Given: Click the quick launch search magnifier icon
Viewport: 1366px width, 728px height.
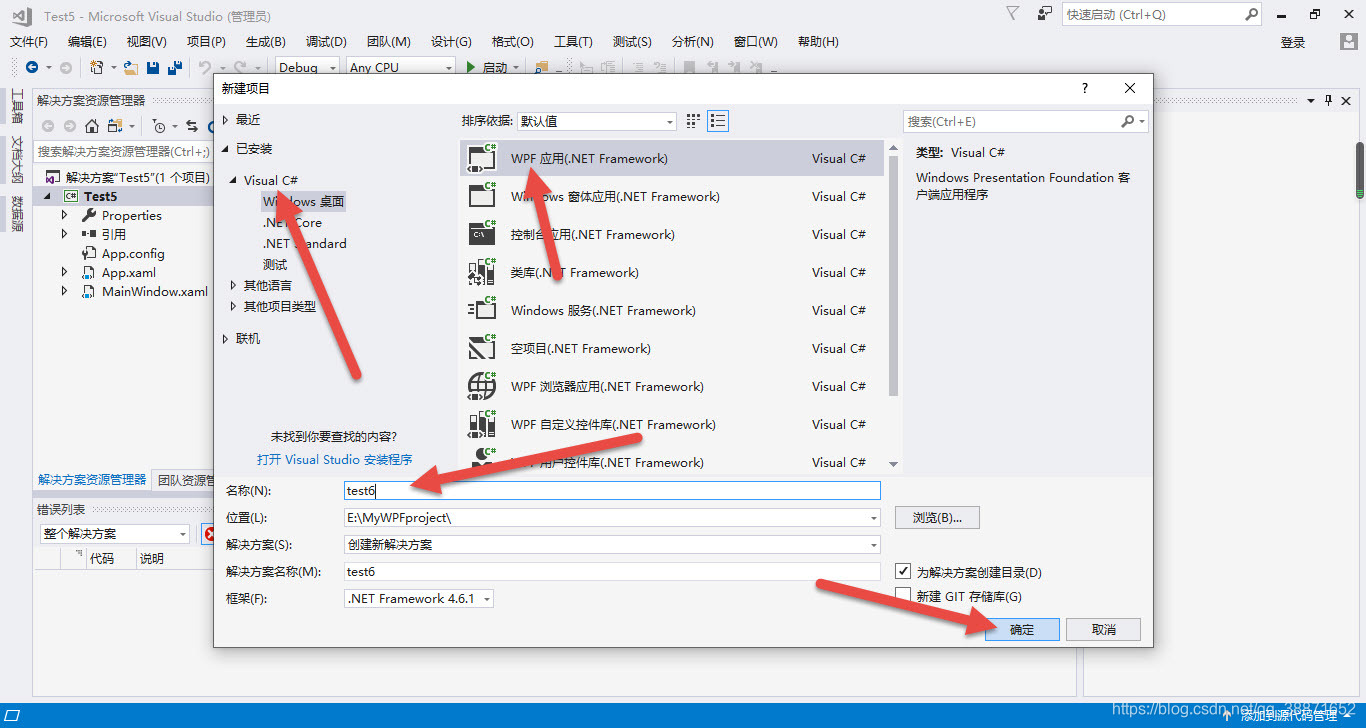Looking at the screenshot, I should [1252, 14].
